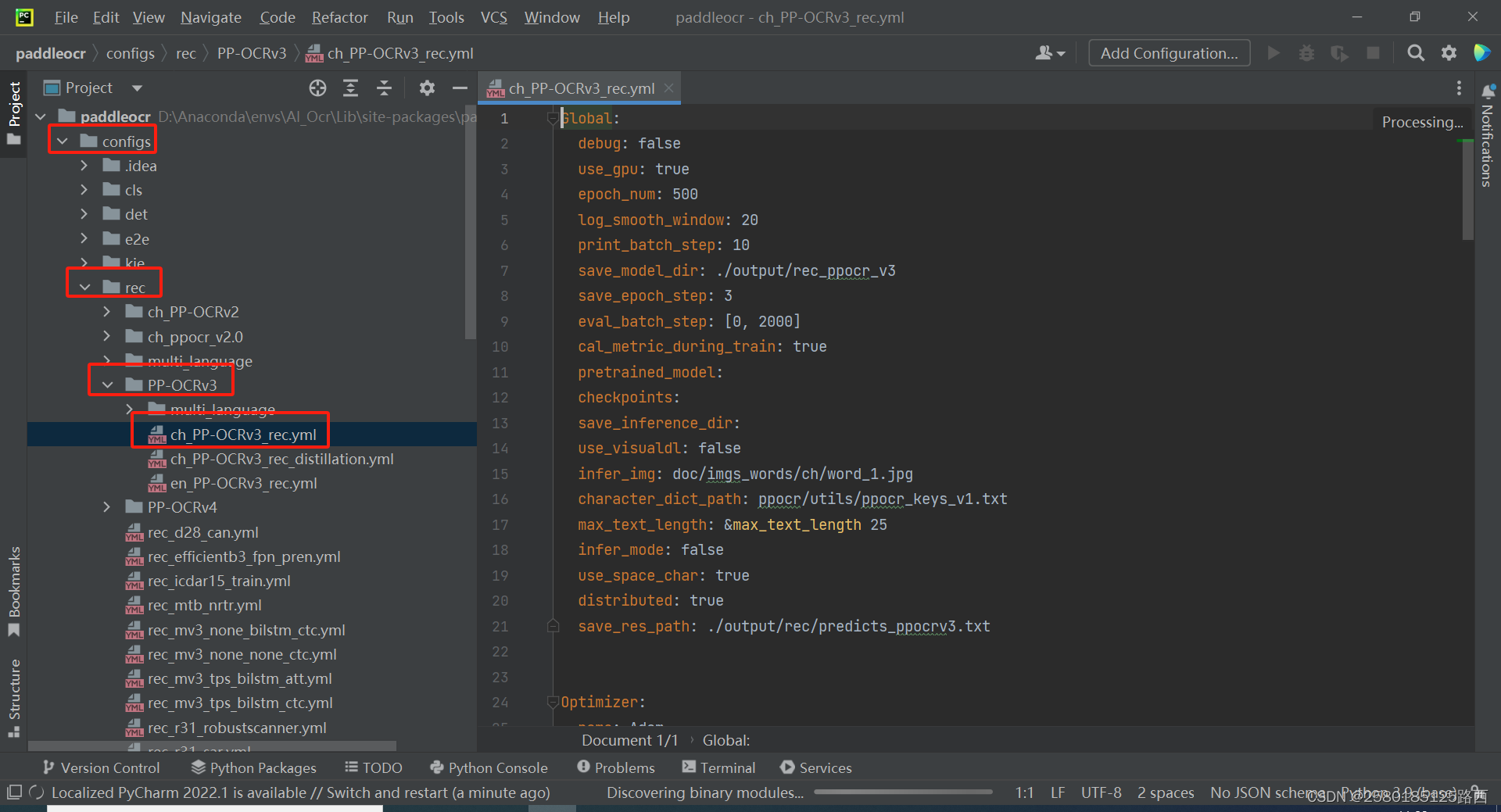Collapse the configs folder

pyautogui.click(x=63, y=141)
